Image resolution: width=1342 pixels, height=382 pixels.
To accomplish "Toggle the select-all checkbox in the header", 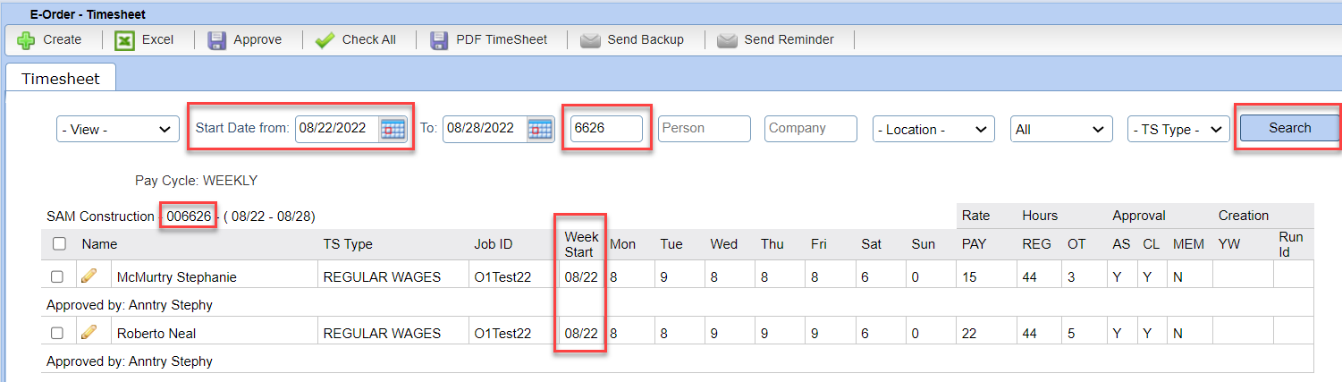I will 59,243.
